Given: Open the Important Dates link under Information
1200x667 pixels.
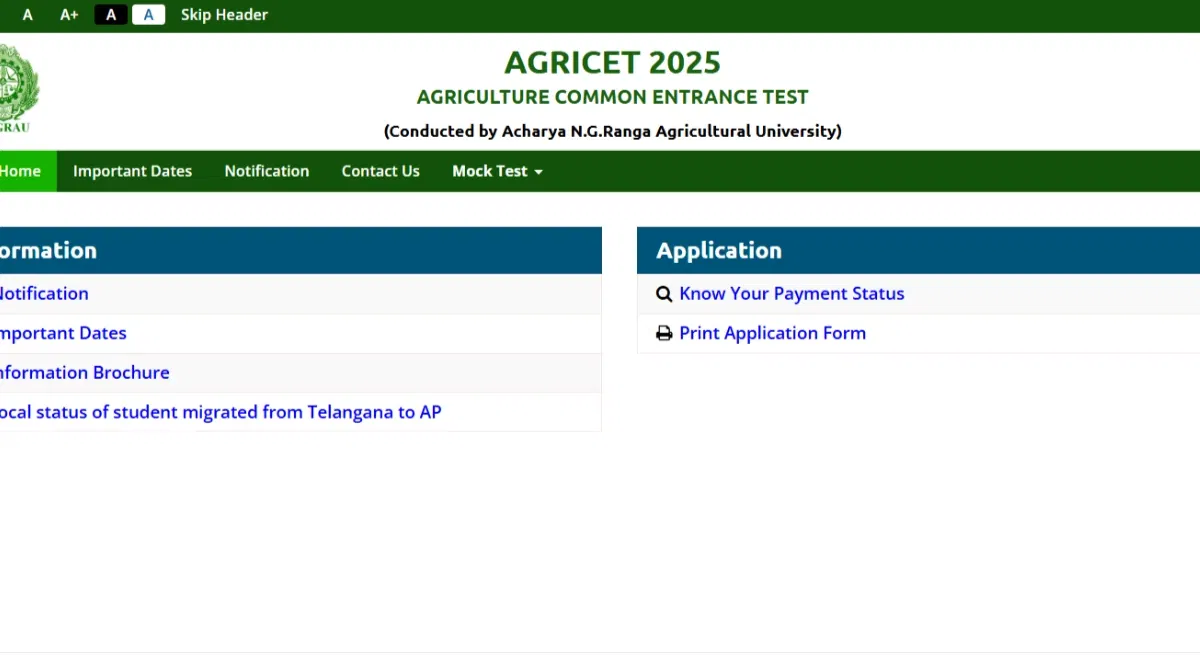Looking at the screenshot, I should [x=63, y=333].
